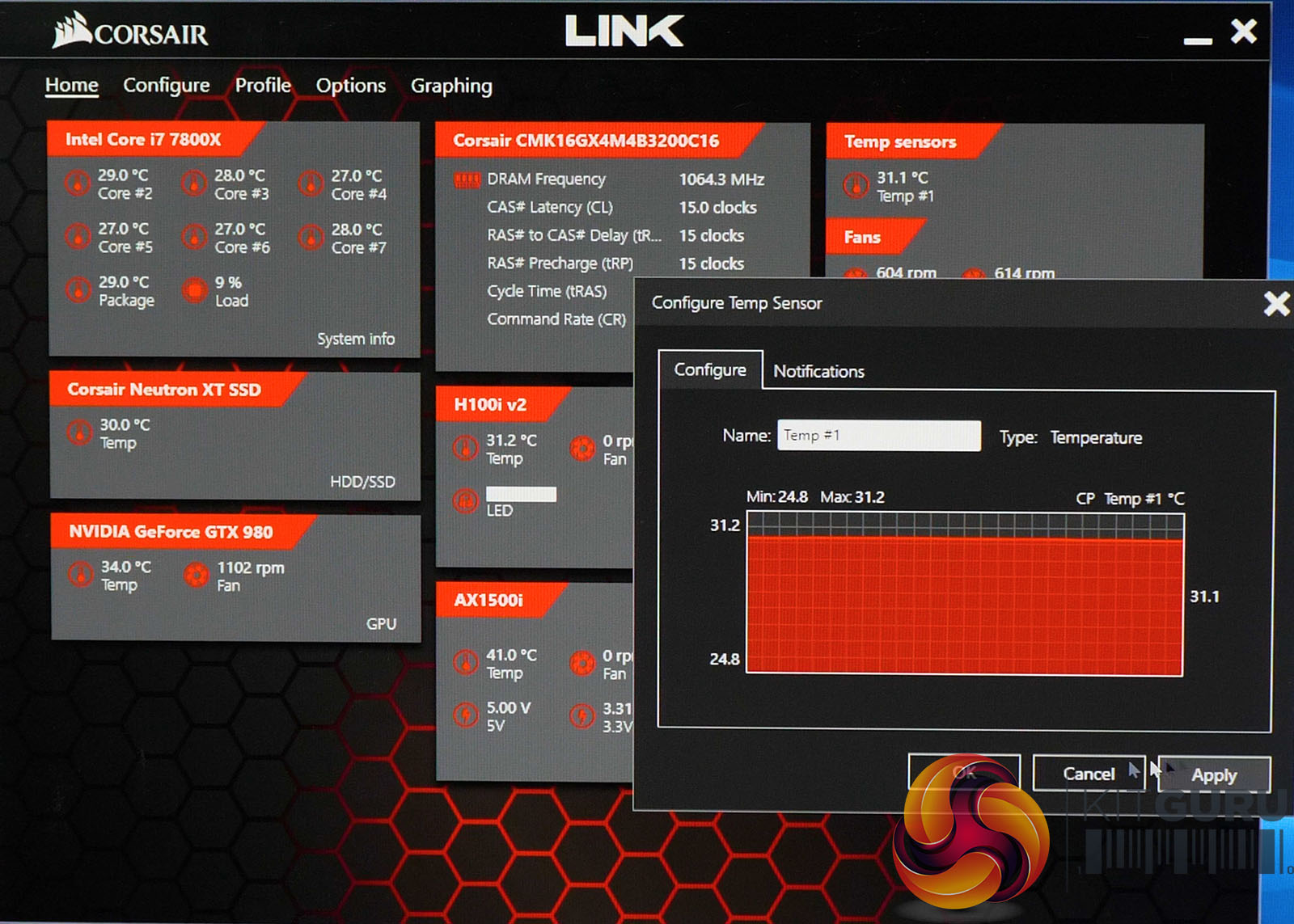Click the Core #7 temperature icon
1294x924 pixels.
(x=311, y=238)
